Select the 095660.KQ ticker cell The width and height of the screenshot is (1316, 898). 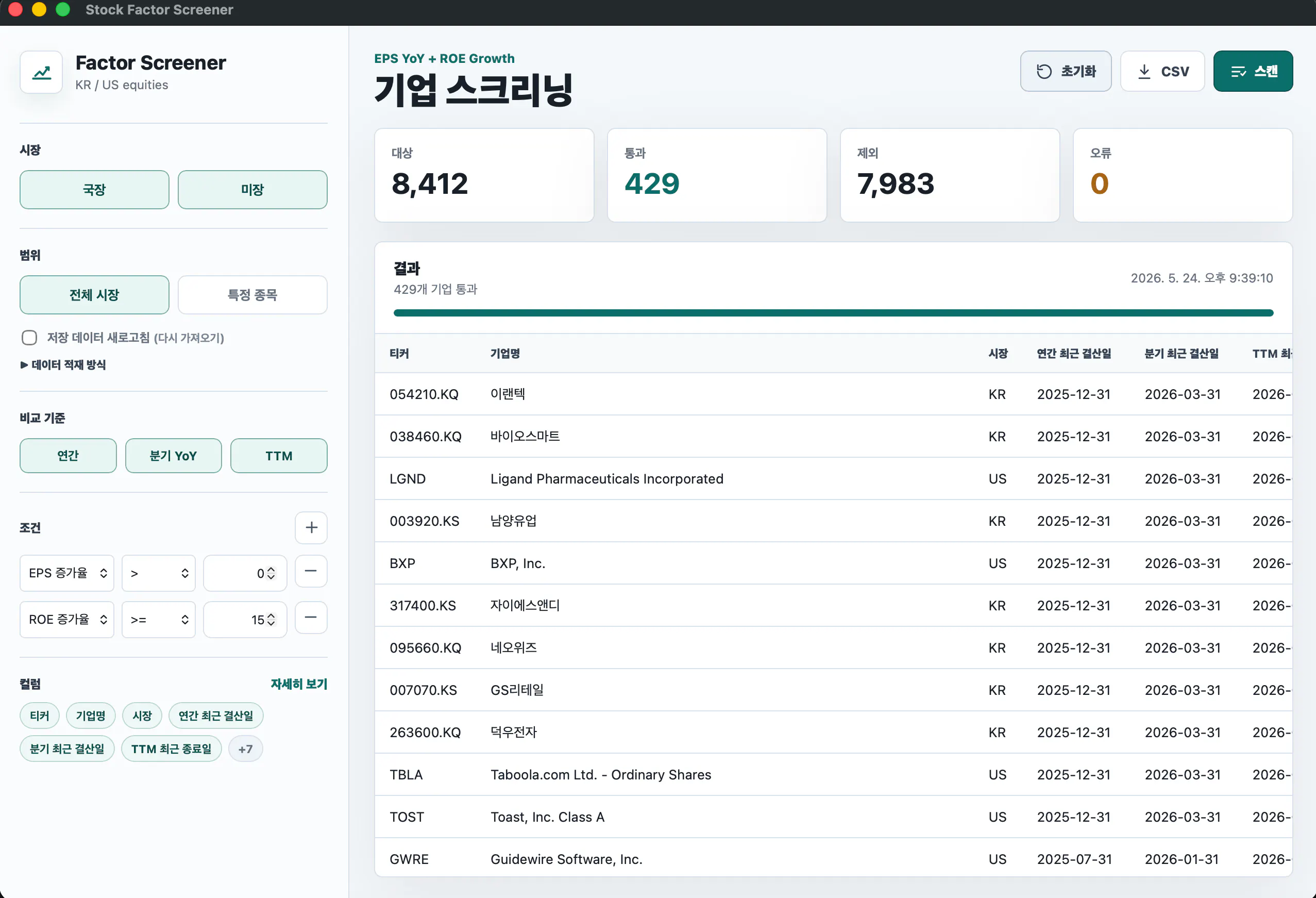pyautogui.click(x=425, y=648)
